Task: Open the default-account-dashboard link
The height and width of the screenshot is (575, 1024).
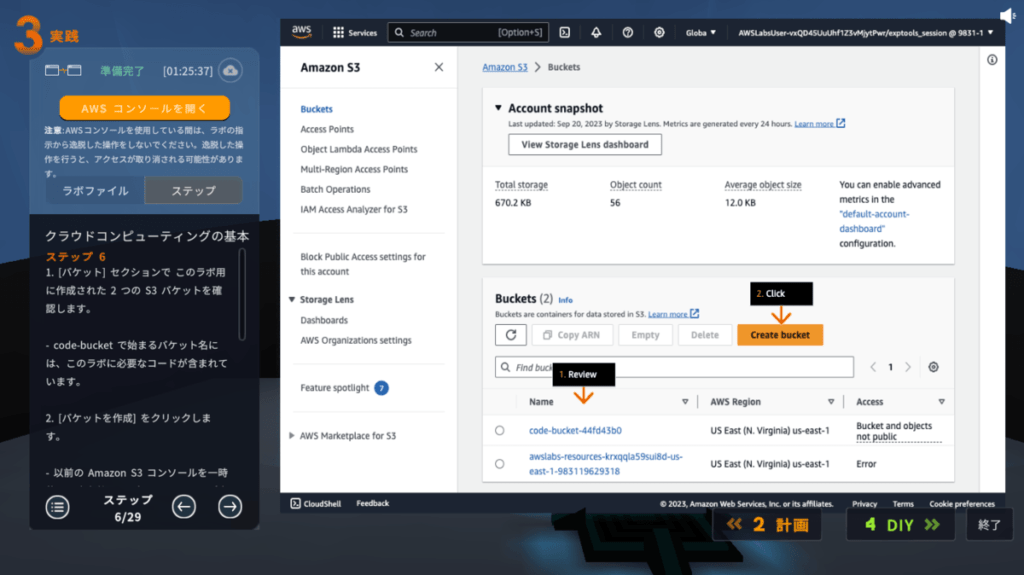Action: [874, 222]
